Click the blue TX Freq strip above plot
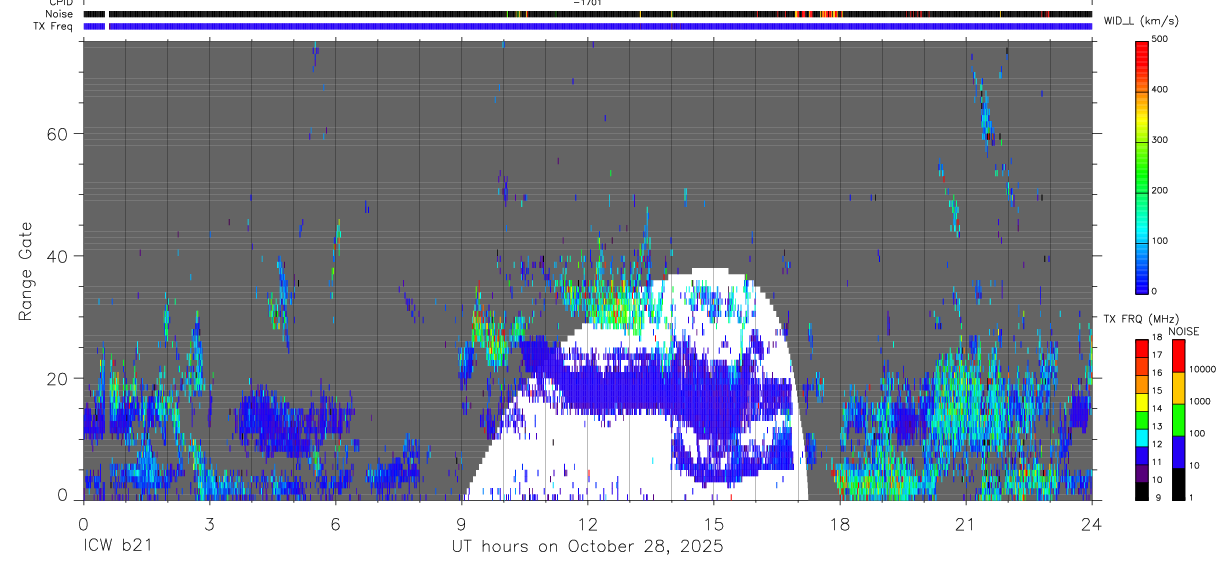The height and width of the screenshot is (567, 1228). [x=588, y=26]
